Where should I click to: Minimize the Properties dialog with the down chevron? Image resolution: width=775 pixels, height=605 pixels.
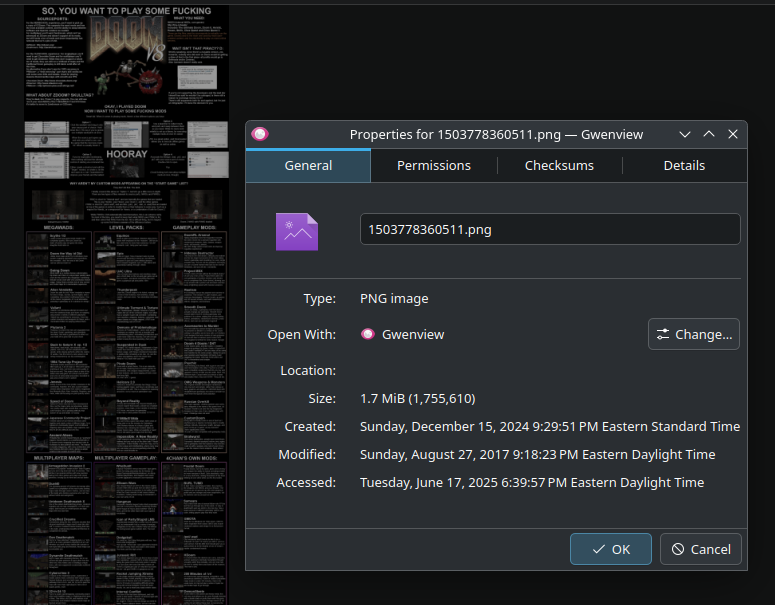685,134
